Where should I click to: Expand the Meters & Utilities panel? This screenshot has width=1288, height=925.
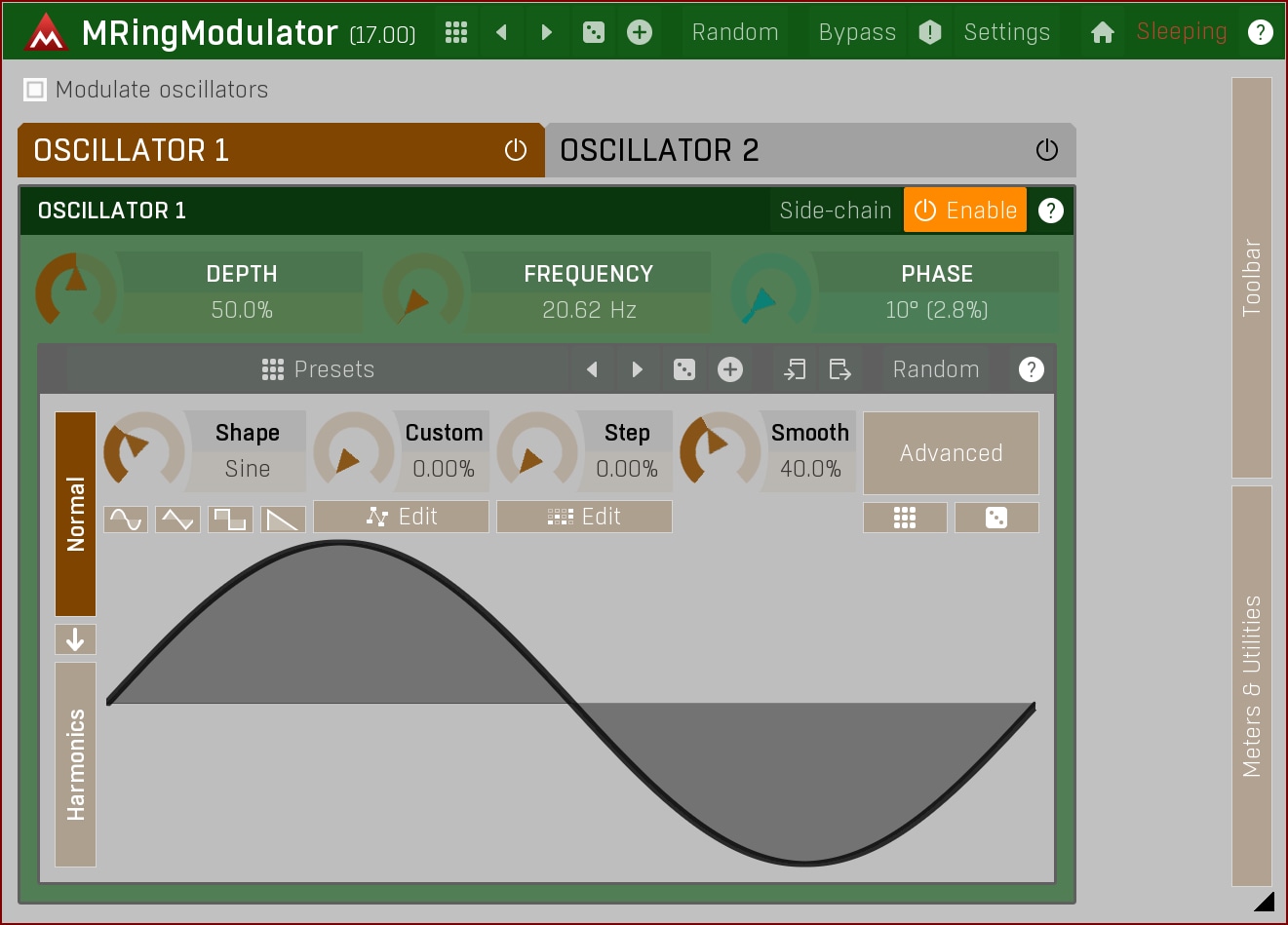click(x=1251, y=685)
